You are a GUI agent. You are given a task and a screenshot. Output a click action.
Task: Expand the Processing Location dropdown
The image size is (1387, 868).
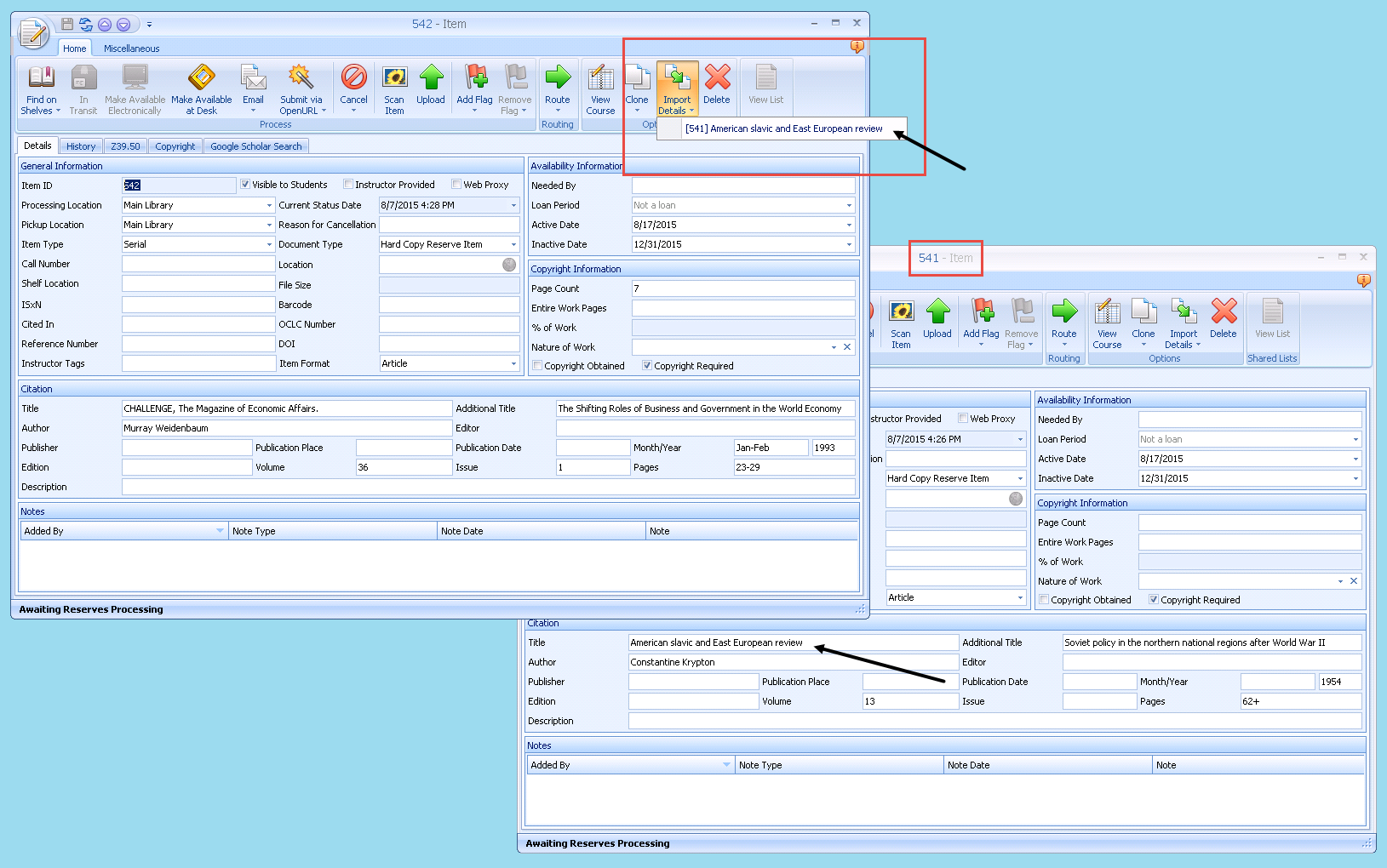point(269,205)
